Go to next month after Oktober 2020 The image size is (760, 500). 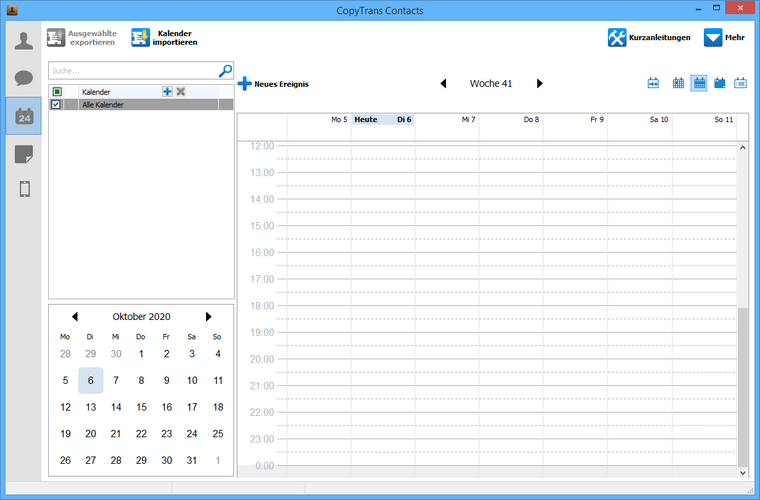pos(208,316)
